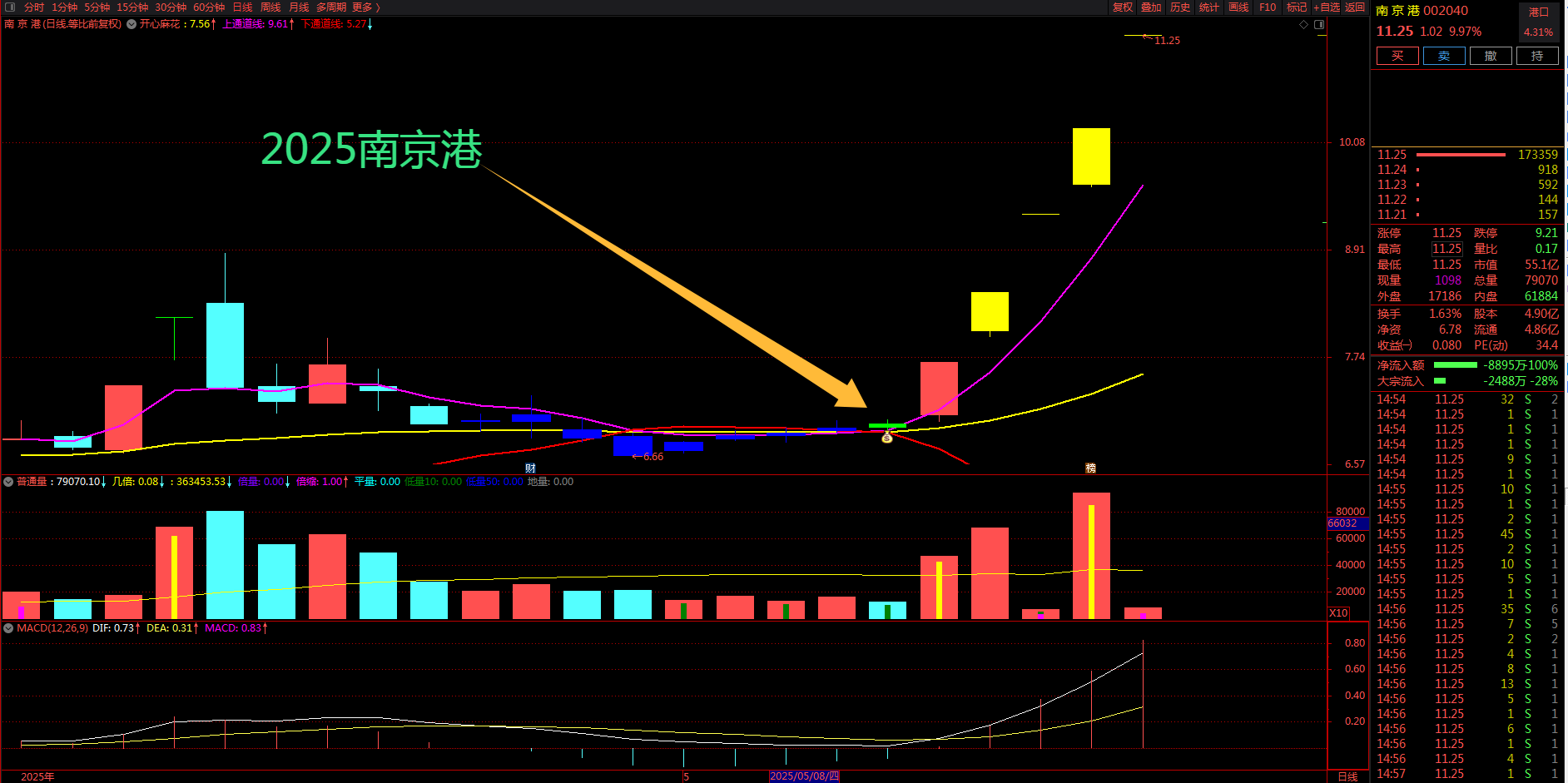Click the 榜 ranking marker on the chart
This screenshot has width=1568, height=783.
click(x=1090, y=468)
